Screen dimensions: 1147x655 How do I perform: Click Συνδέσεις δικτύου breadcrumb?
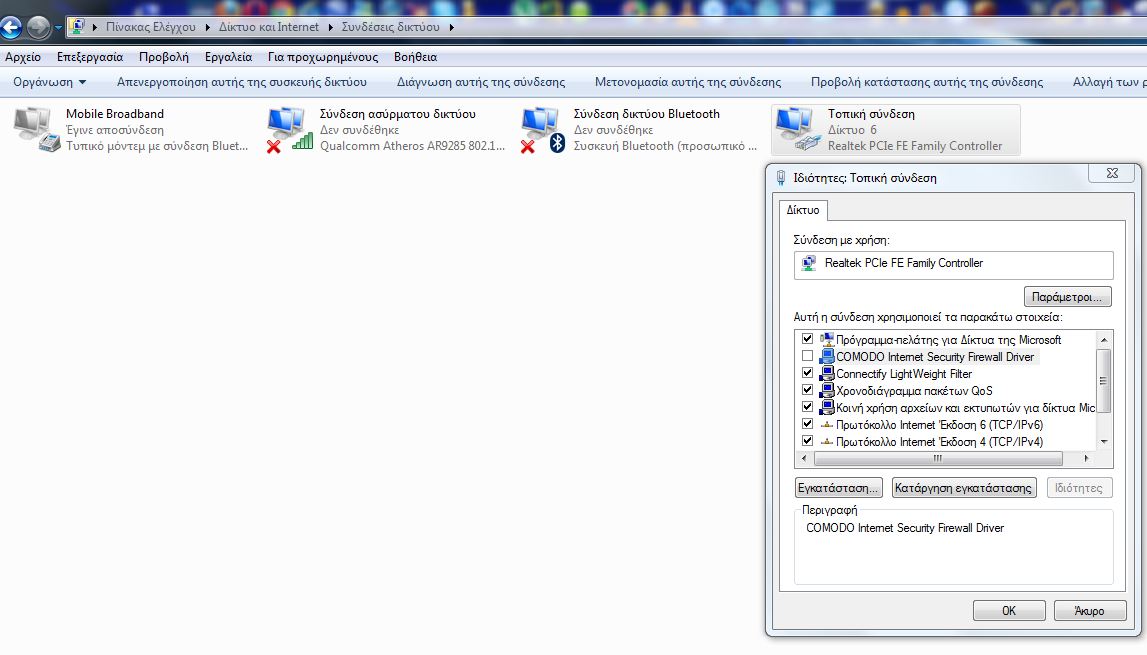pyautogui.click(x=391, y=27)
